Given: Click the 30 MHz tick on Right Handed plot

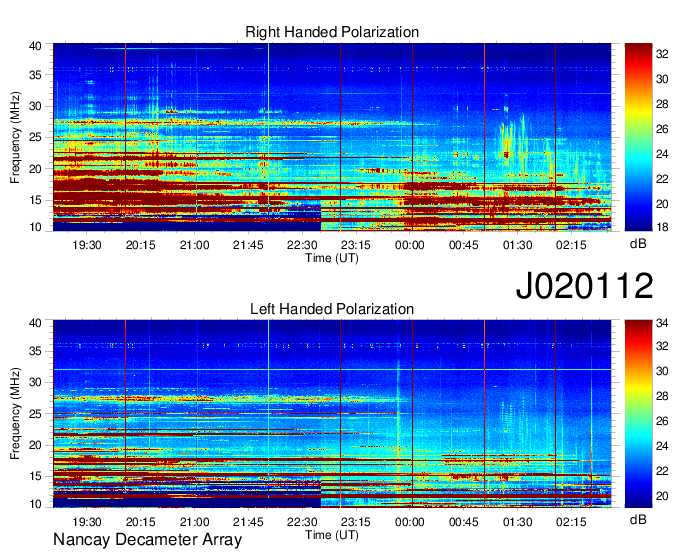Looking at the screenshot, I should pos(35,106).
